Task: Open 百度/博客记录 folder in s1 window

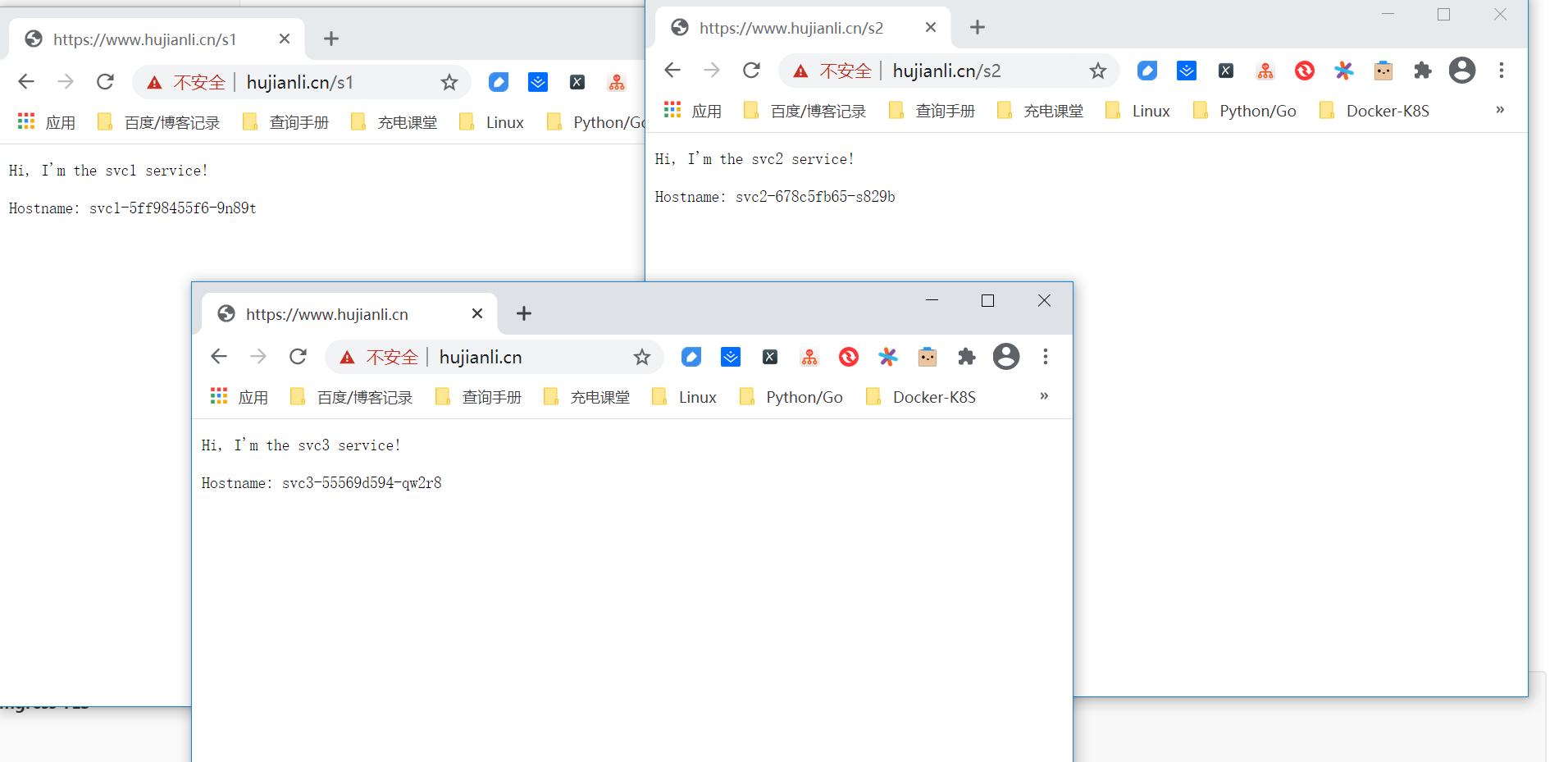Action: click(x=159, y=122)
